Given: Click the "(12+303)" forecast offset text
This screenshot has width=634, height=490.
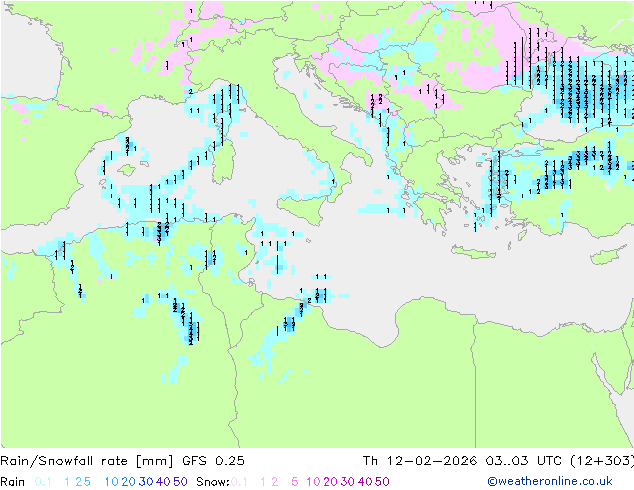Looking at the screenshot, I should (x=602, y=461).
